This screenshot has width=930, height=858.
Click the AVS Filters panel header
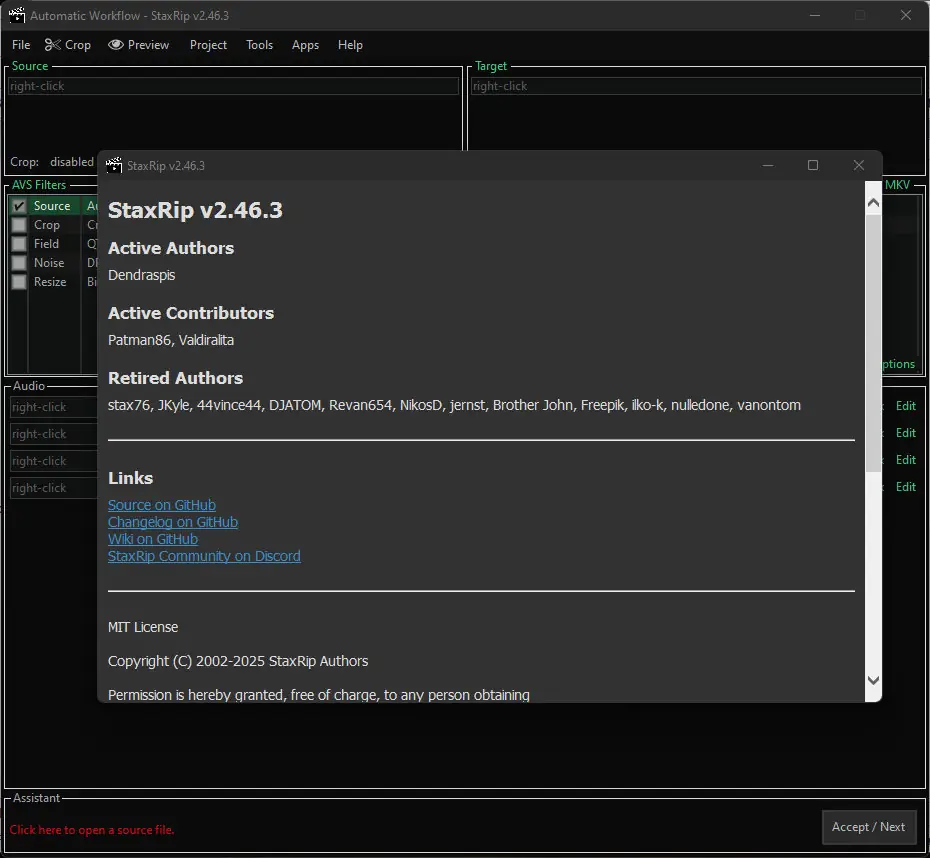(39, 185)
